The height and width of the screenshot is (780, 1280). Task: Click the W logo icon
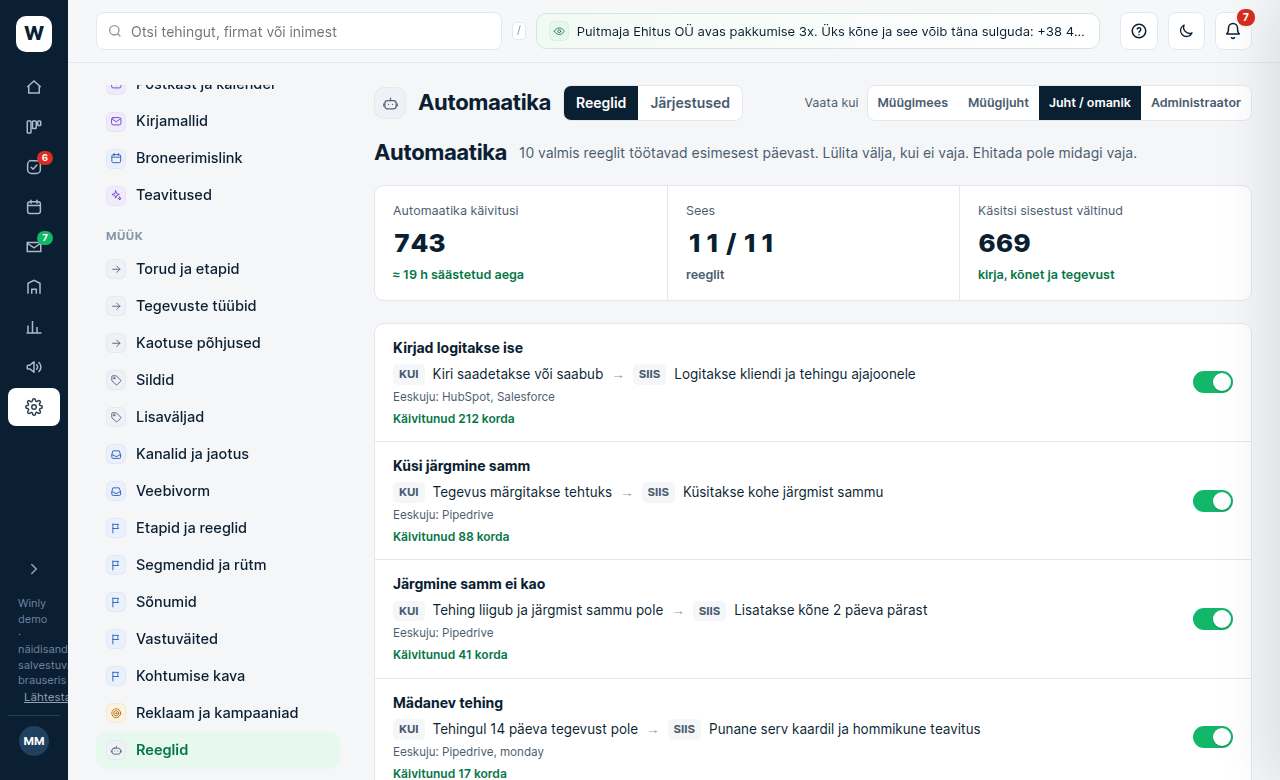coord(34,34)
